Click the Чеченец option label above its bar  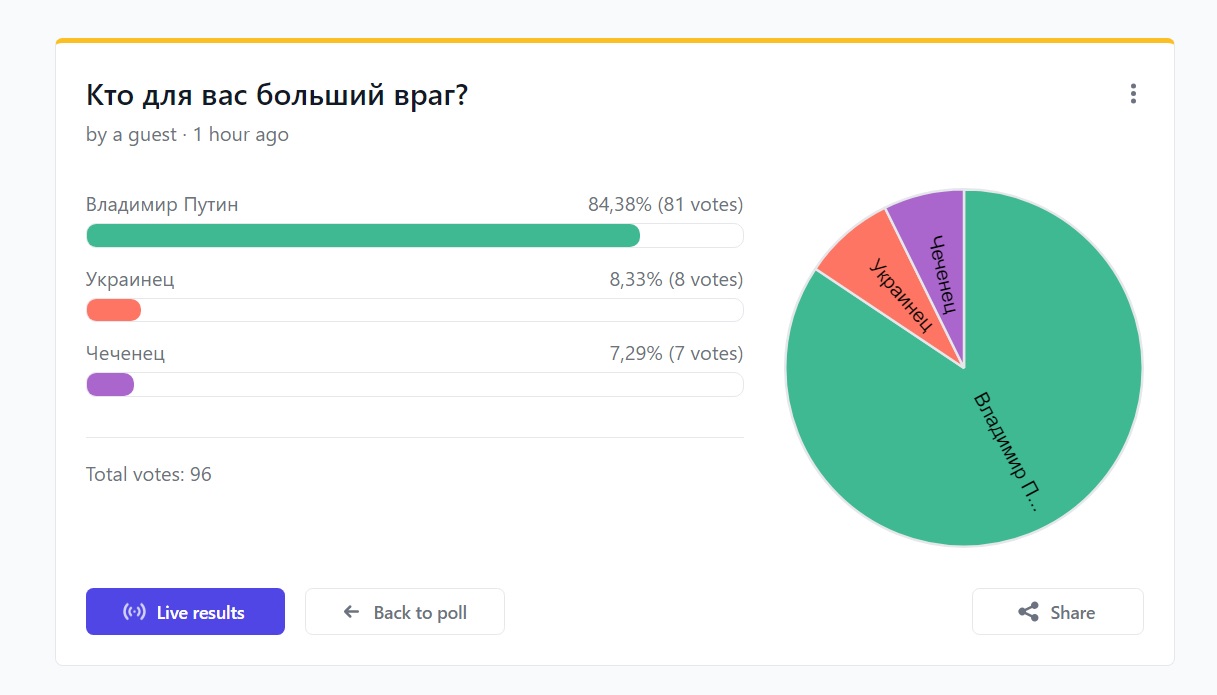point(126,353)
